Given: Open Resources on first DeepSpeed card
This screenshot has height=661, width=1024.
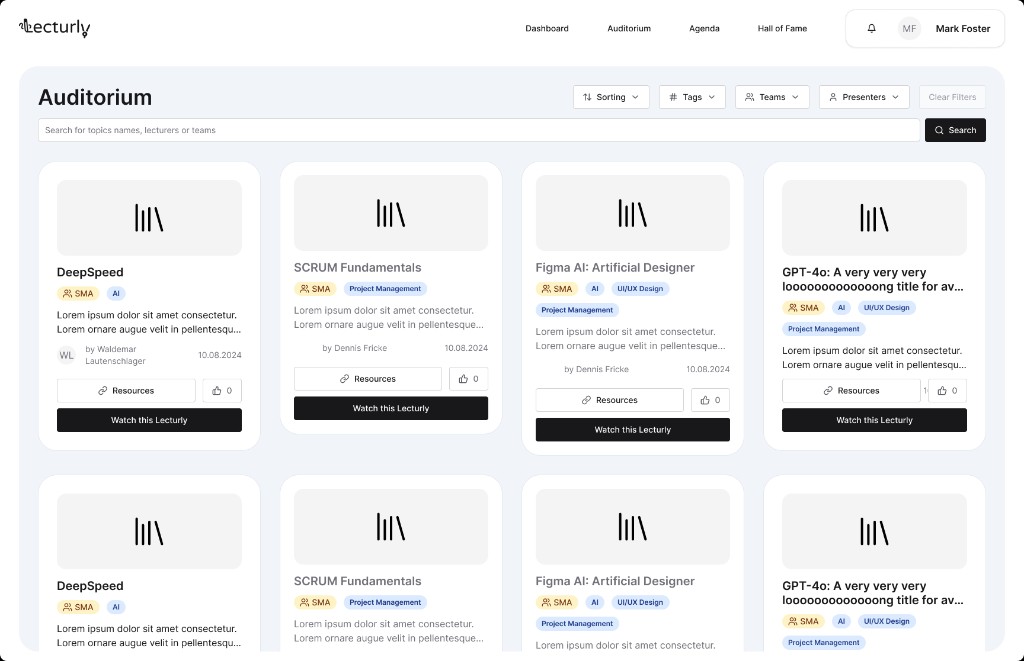Looking at the screenshot, I should coord(126,391).
